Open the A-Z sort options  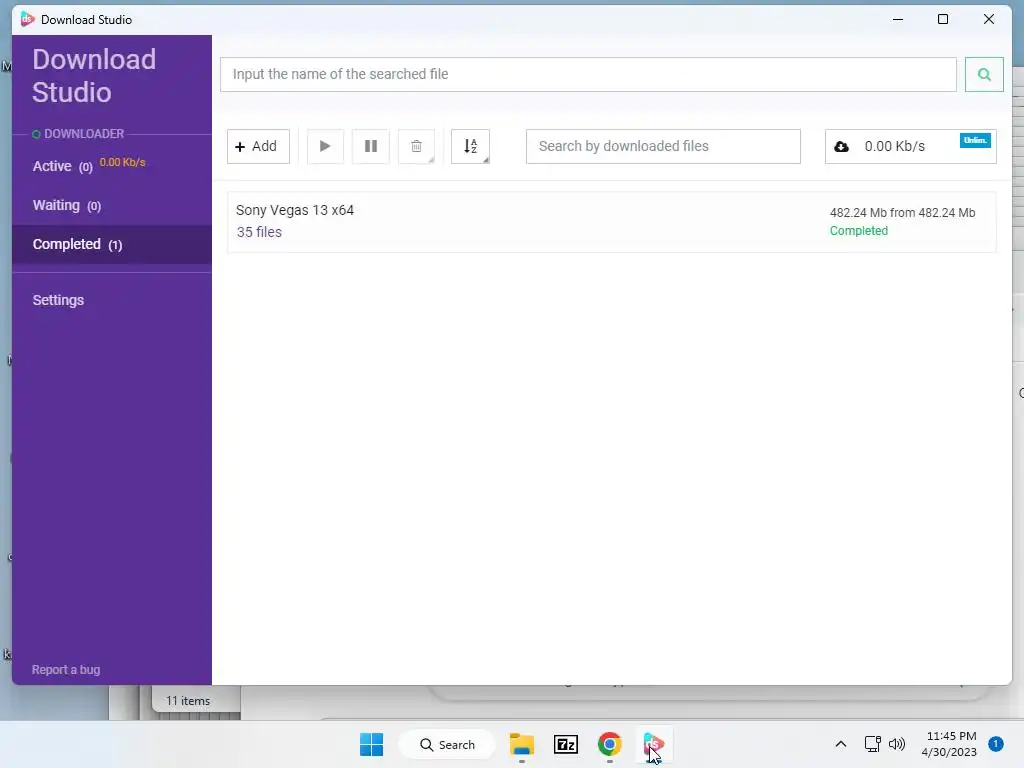coord(470,146)
